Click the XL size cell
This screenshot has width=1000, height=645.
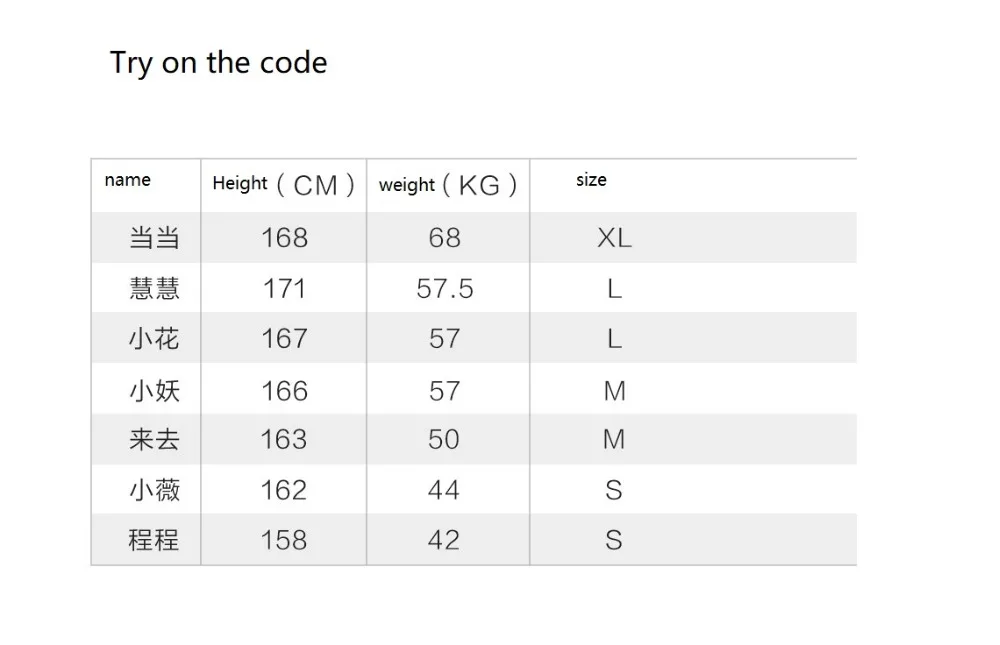[614, 238]
